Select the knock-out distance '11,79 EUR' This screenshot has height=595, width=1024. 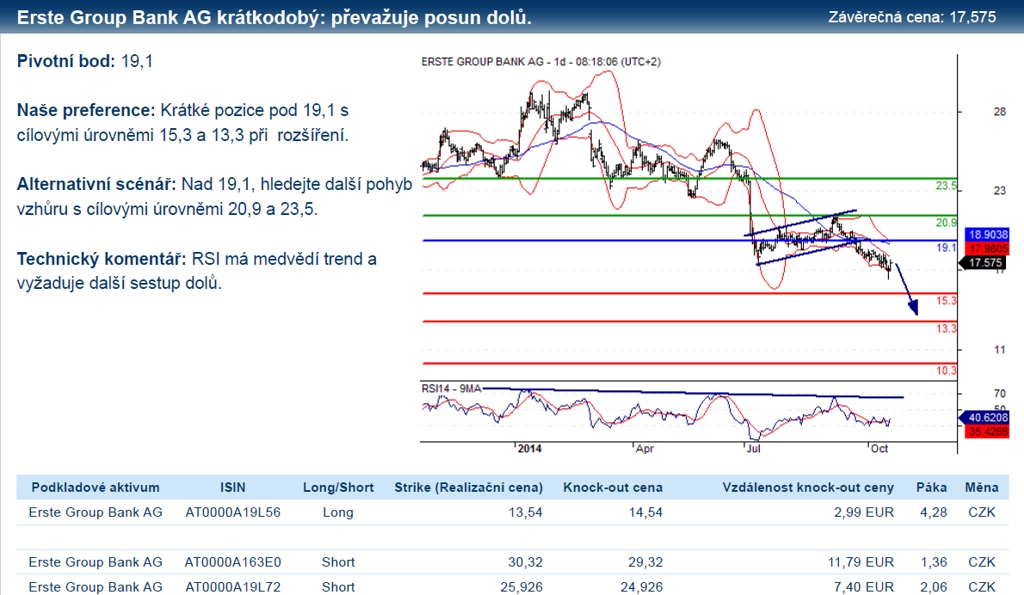tap(860, 562)
